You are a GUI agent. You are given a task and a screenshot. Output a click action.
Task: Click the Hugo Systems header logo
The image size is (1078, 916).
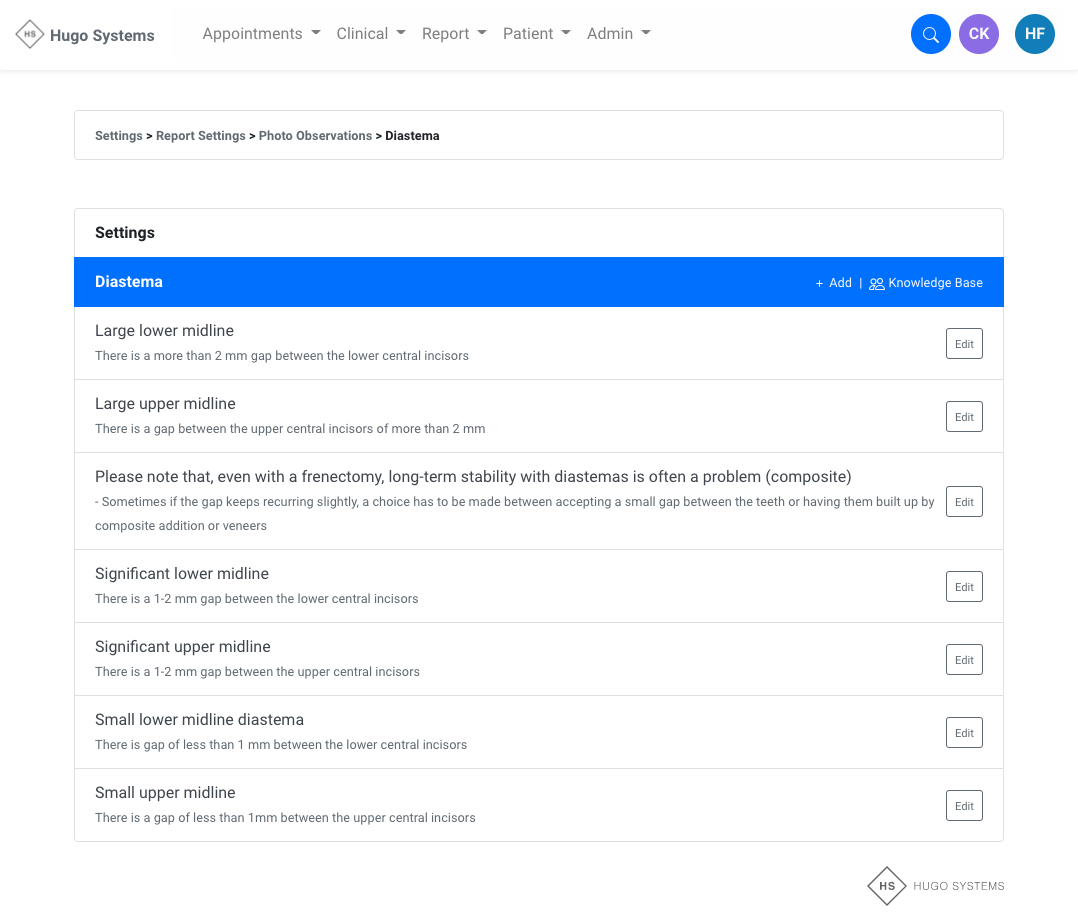86,35
